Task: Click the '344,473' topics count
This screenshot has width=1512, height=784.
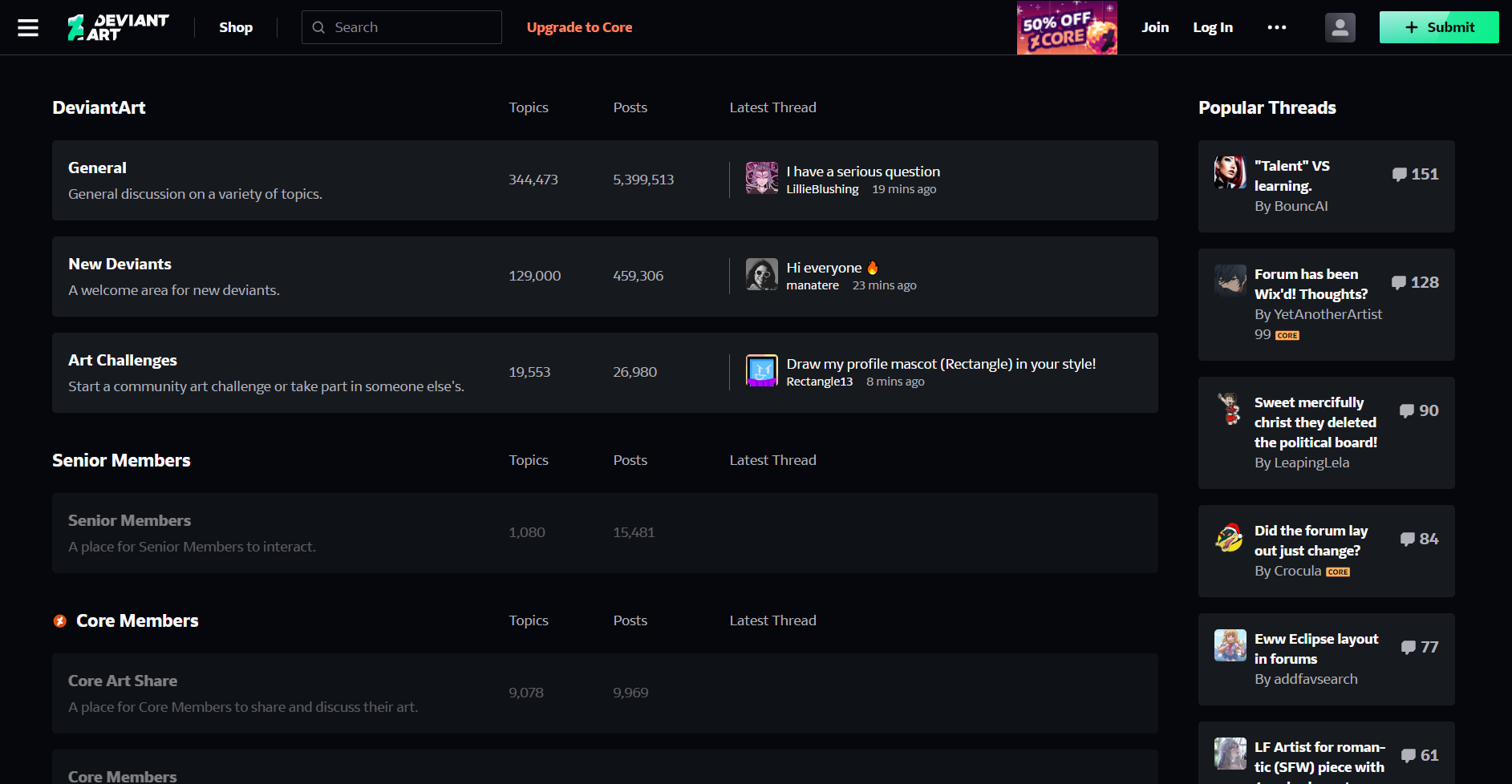Action: 533,180
